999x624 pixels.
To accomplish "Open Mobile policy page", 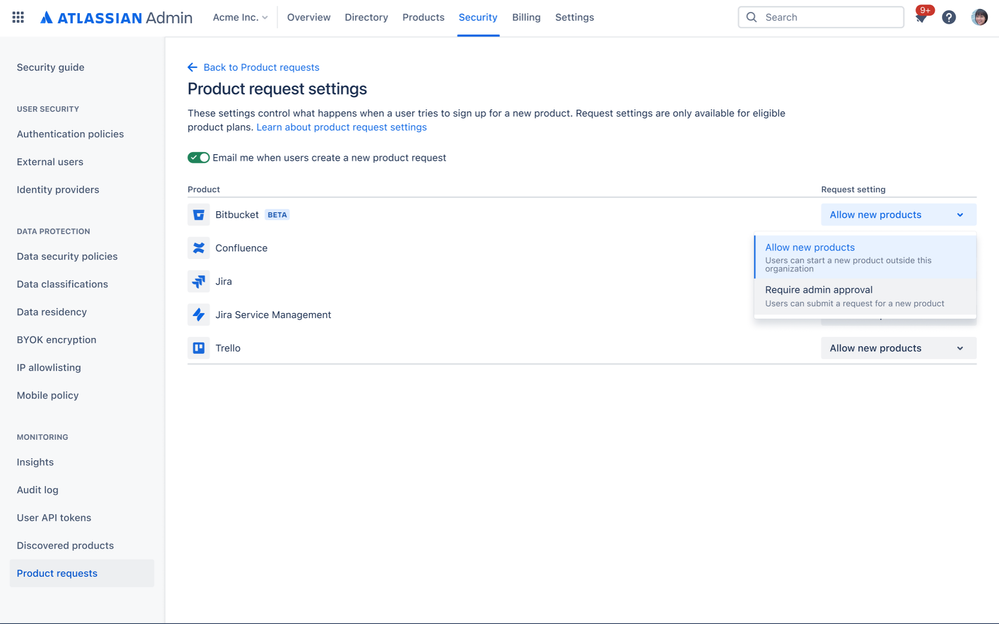I will [x=48, y=395].
